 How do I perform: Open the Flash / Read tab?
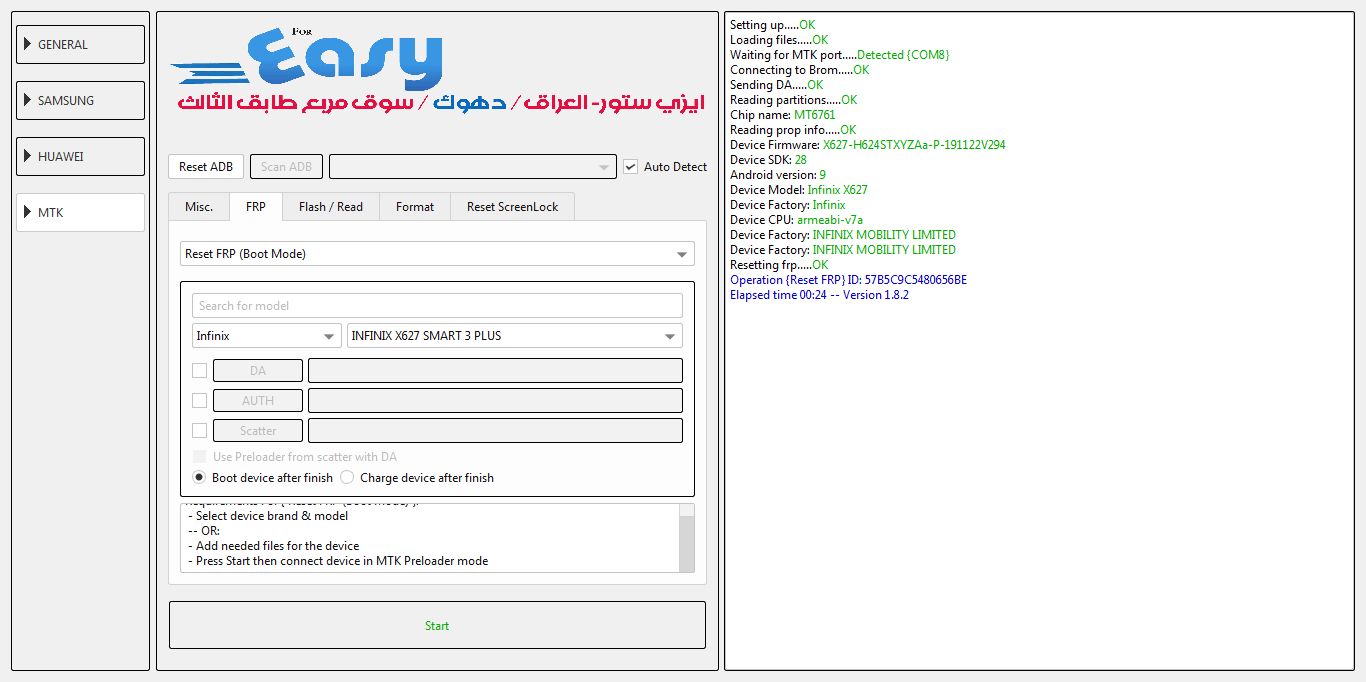(331, 207)
